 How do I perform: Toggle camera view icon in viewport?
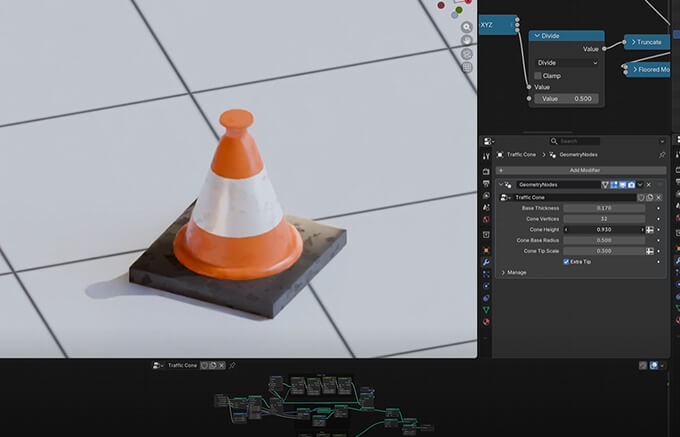467,54
